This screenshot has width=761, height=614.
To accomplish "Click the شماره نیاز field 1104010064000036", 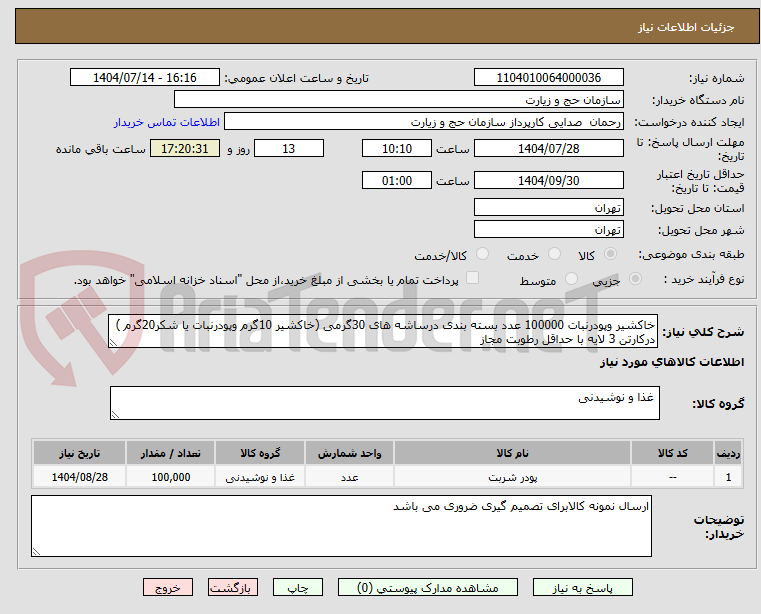I will 548,77.
